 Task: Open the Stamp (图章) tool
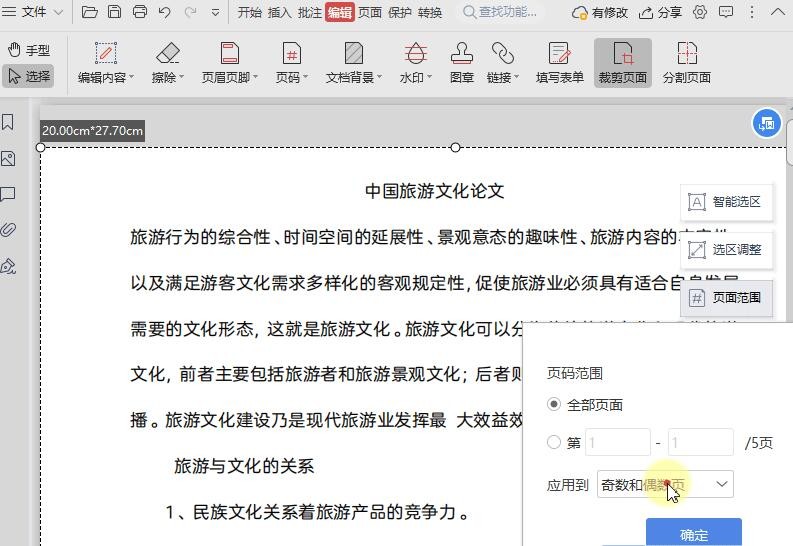pyautogui.click(x=461, y=62)
